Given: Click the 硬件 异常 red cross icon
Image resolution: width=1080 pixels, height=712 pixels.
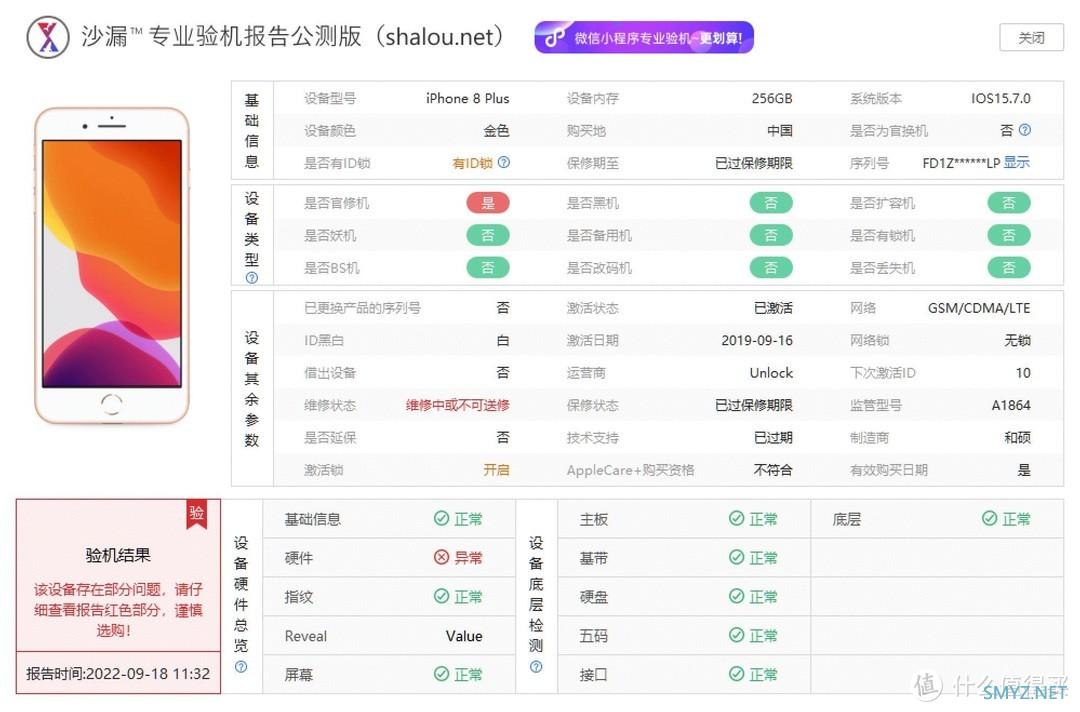Looking at the screenshot, I should pyautogui.click(x=442, y=557).
